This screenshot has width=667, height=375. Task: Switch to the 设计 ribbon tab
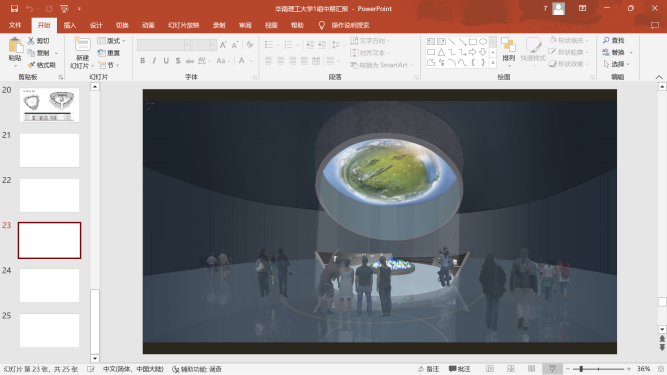point(96,25)
